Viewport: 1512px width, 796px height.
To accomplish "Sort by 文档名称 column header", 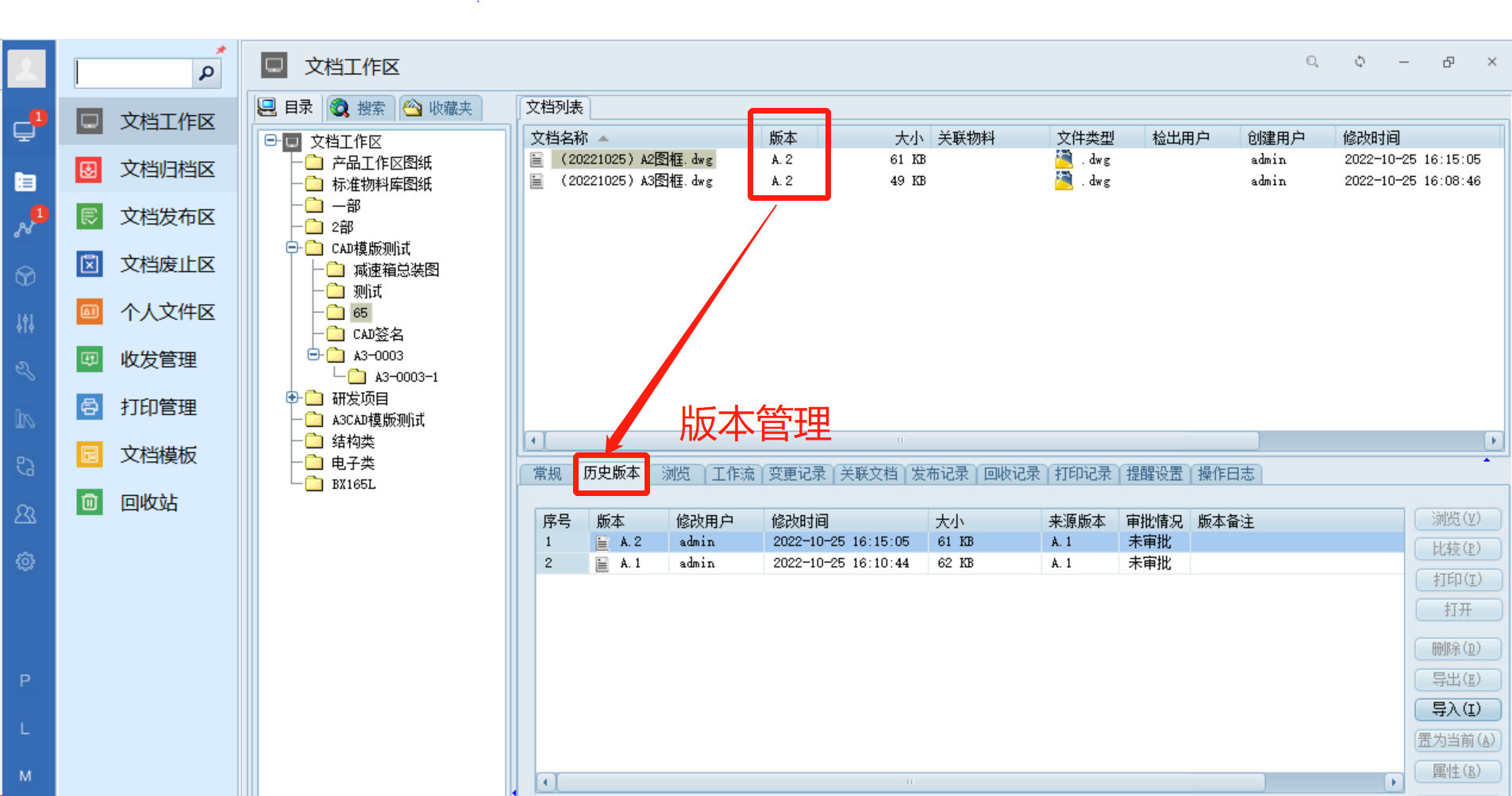I will [x=560, y=138].
